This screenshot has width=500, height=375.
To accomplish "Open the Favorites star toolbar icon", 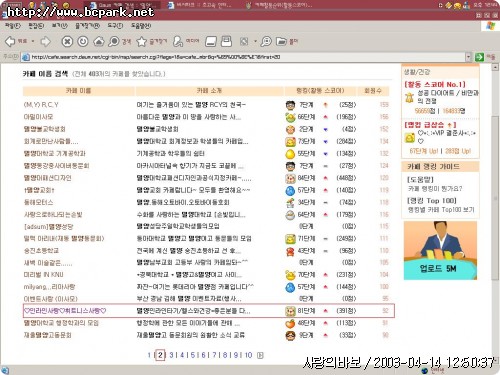I will click(142, 41).
